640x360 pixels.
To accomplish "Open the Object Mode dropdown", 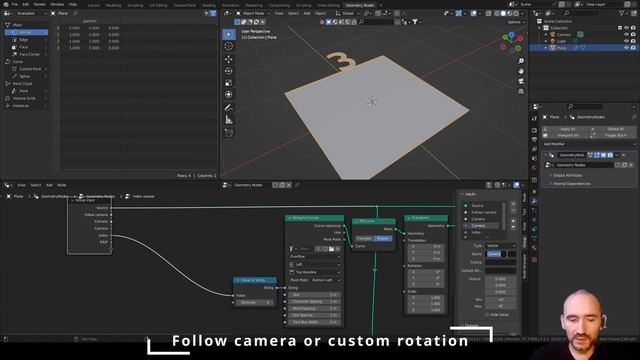I will pyautogui.click(x=253, y=13).
